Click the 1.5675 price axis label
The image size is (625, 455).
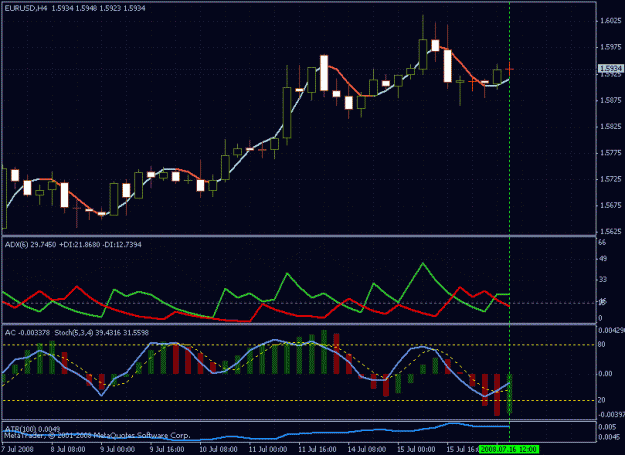coord(611,206)
